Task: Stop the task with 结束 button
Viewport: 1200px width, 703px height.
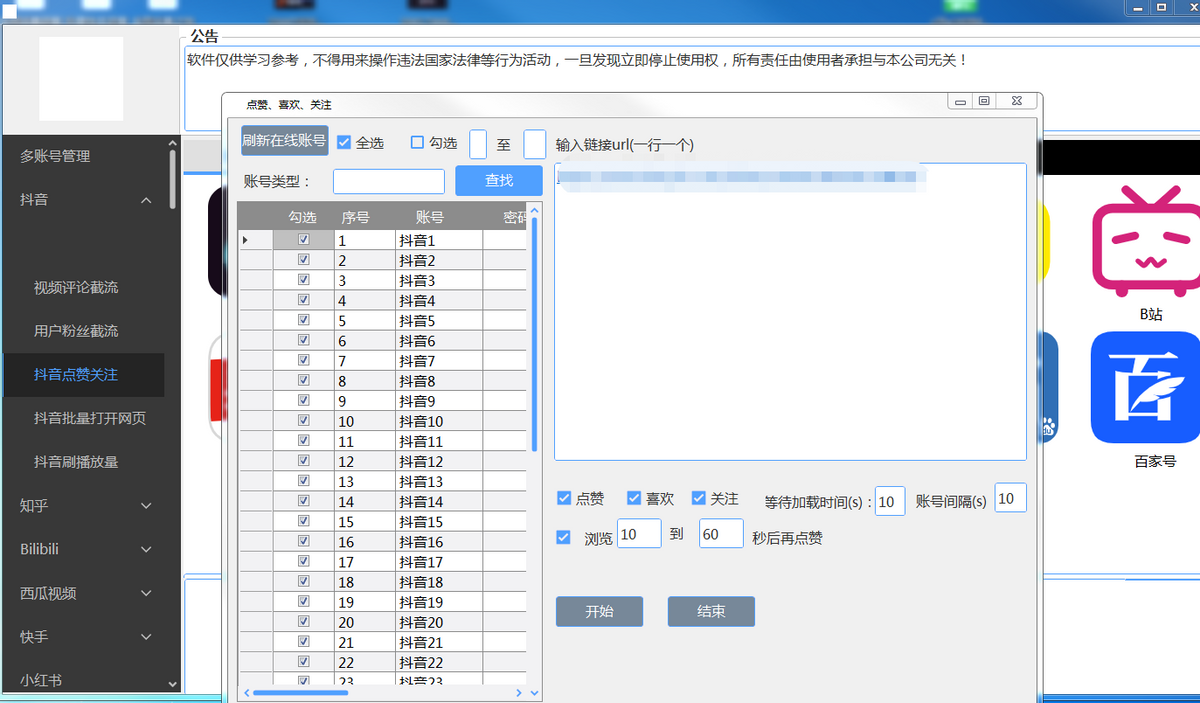Action: (711, 611)
